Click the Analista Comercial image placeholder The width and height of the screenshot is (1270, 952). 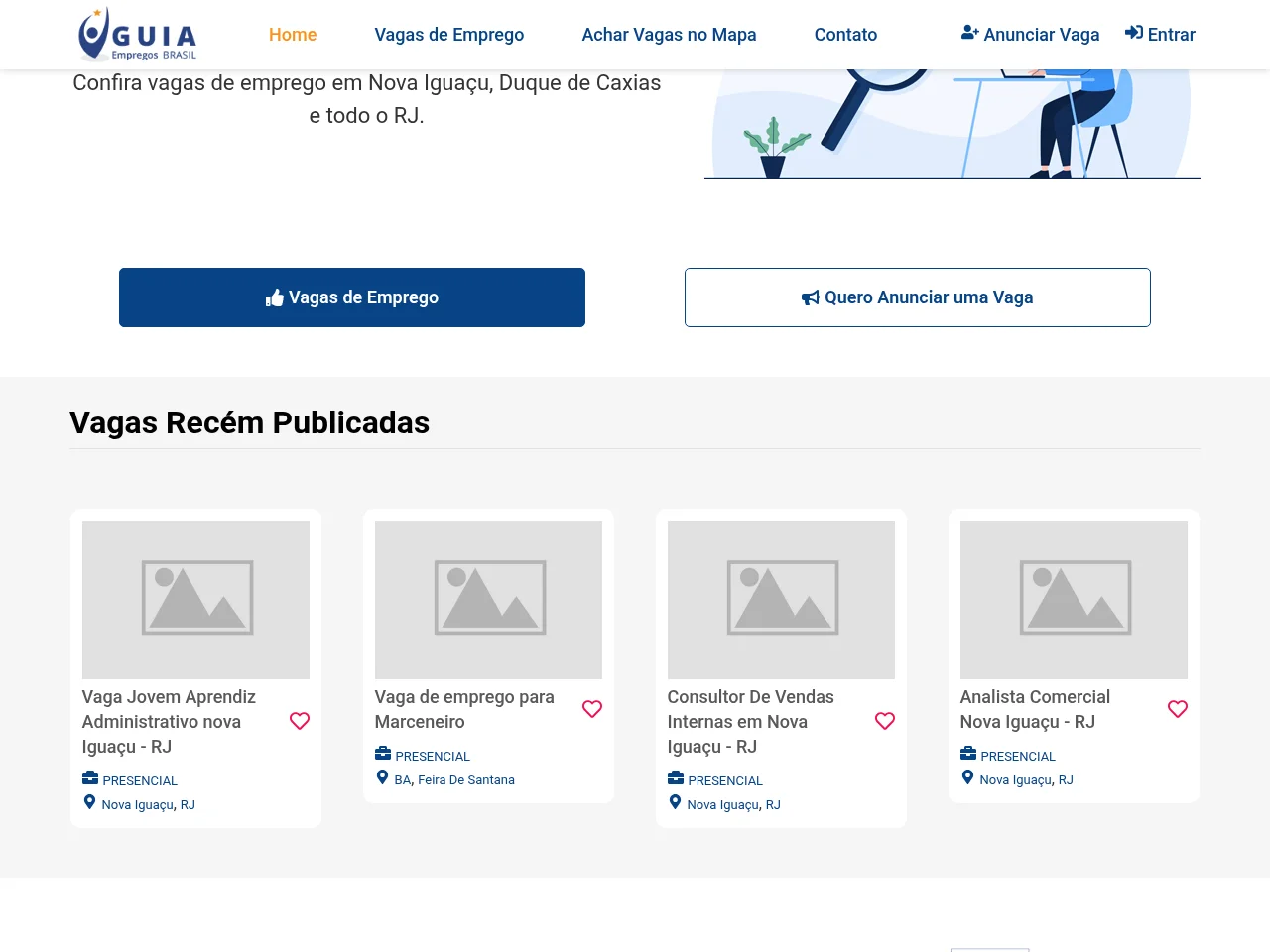click(x=1074, y=600)
